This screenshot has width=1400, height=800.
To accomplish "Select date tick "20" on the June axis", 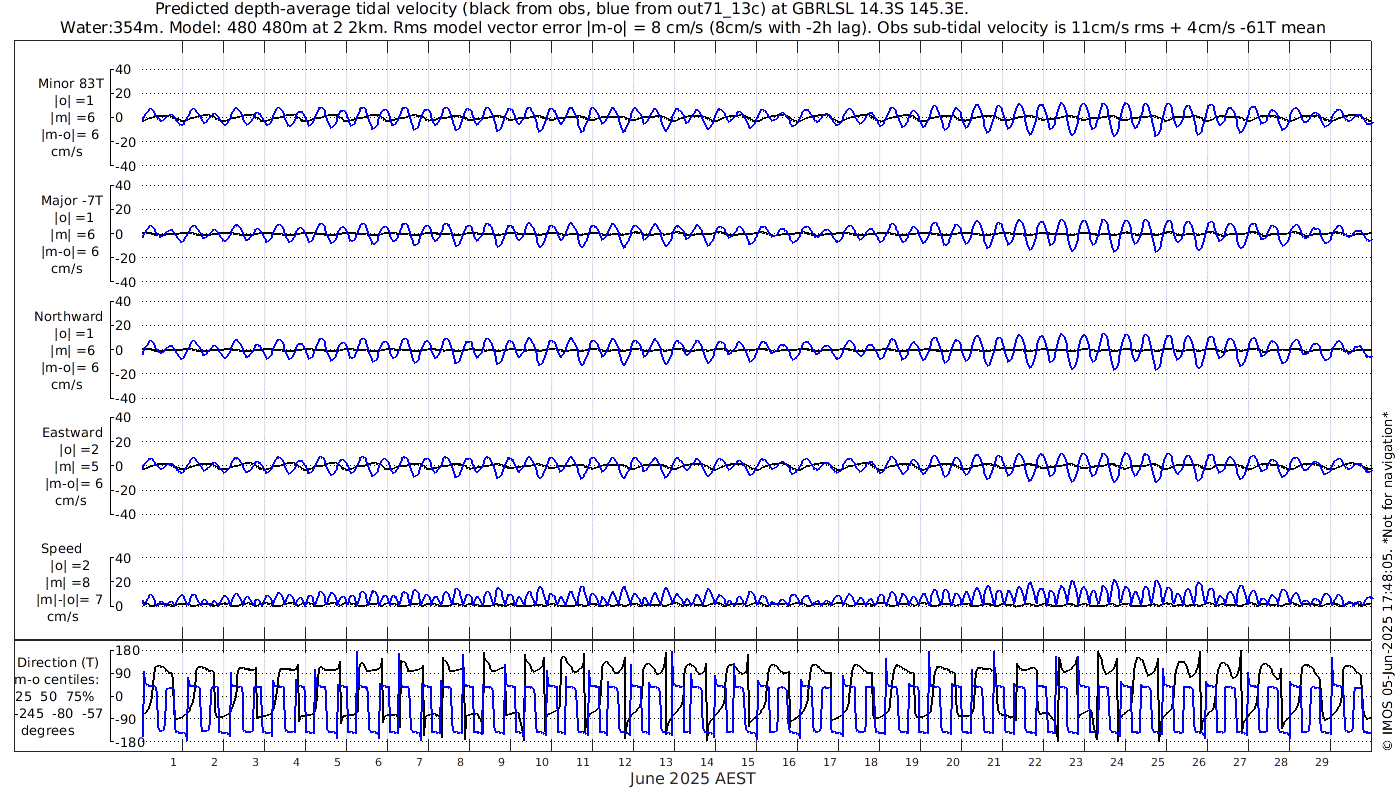I will click(x=953, y=762).
